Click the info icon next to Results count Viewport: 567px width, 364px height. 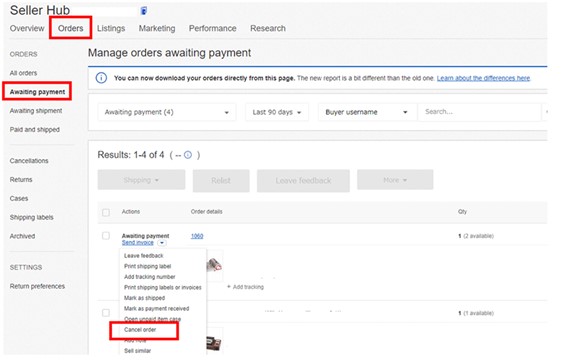pos(188,155)
